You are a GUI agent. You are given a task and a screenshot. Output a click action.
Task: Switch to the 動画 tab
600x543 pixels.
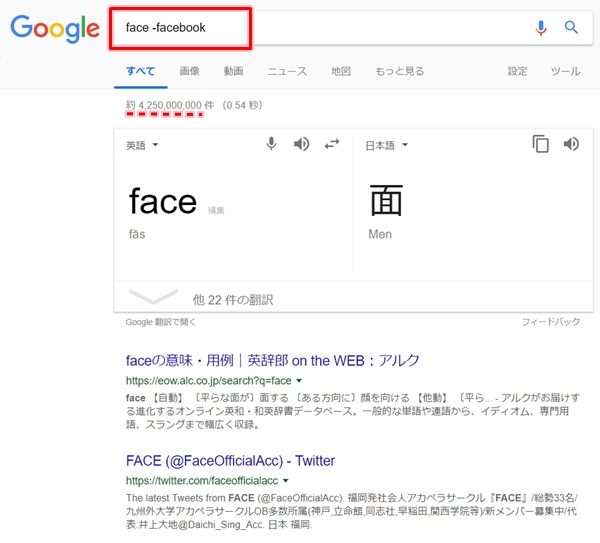(233, 71)
